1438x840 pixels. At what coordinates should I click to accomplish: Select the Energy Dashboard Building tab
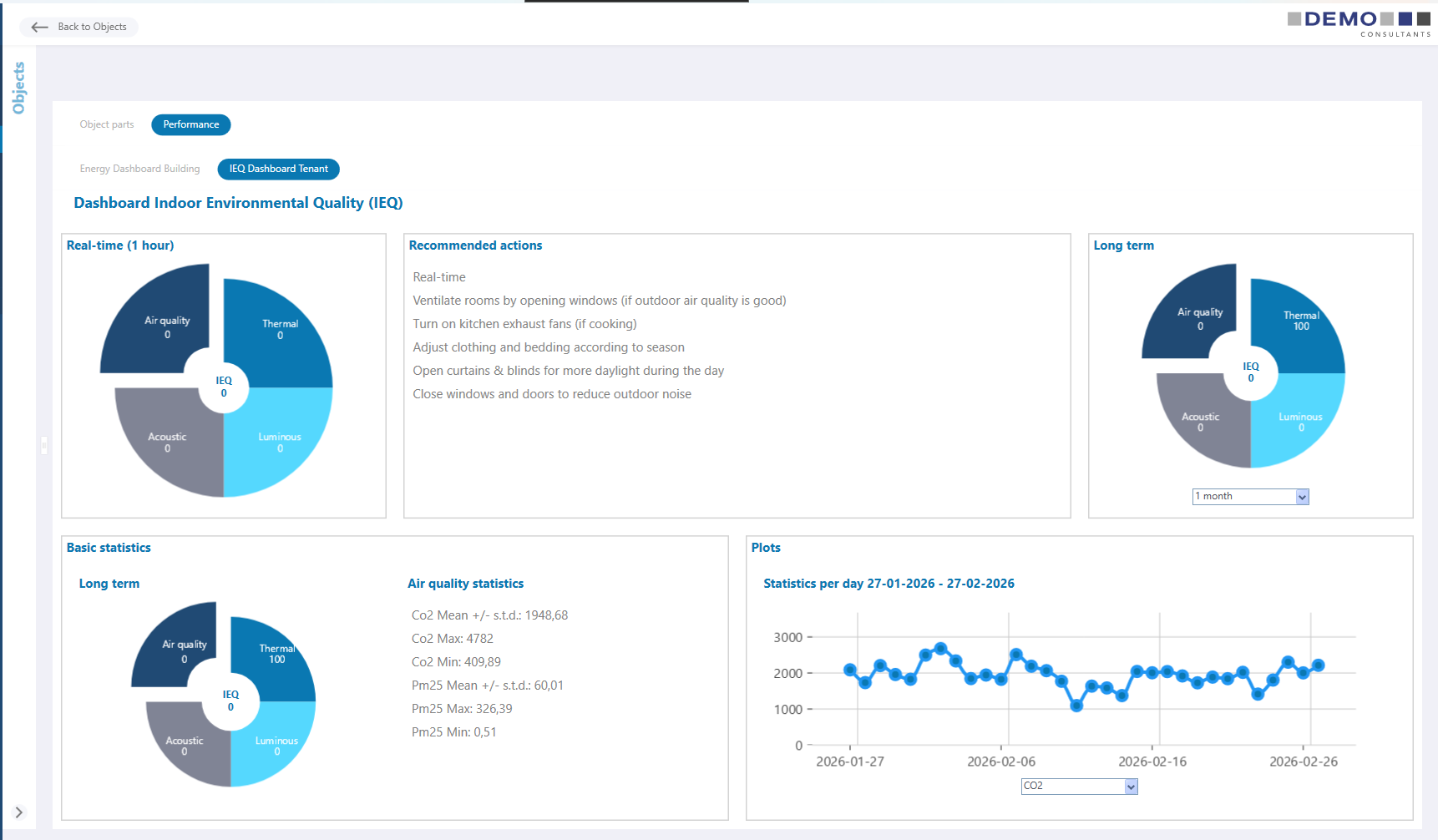pyautogui.click(x=139, y=169)
